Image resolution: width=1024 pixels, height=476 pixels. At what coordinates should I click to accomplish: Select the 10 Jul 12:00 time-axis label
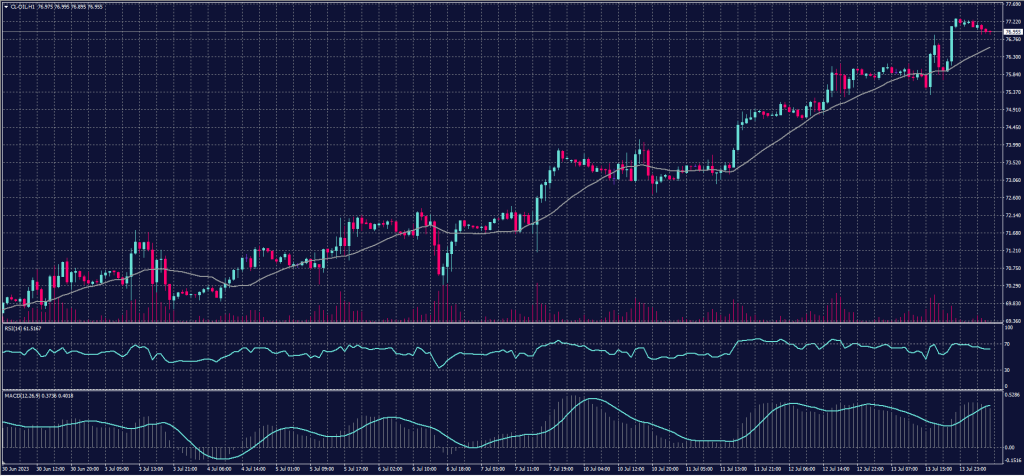(631, 468)
